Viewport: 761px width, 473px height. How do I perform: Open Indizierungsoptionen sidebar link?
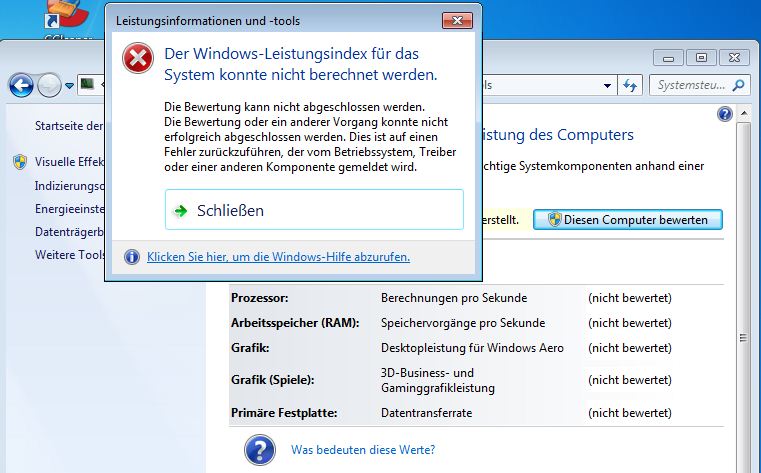69,186
